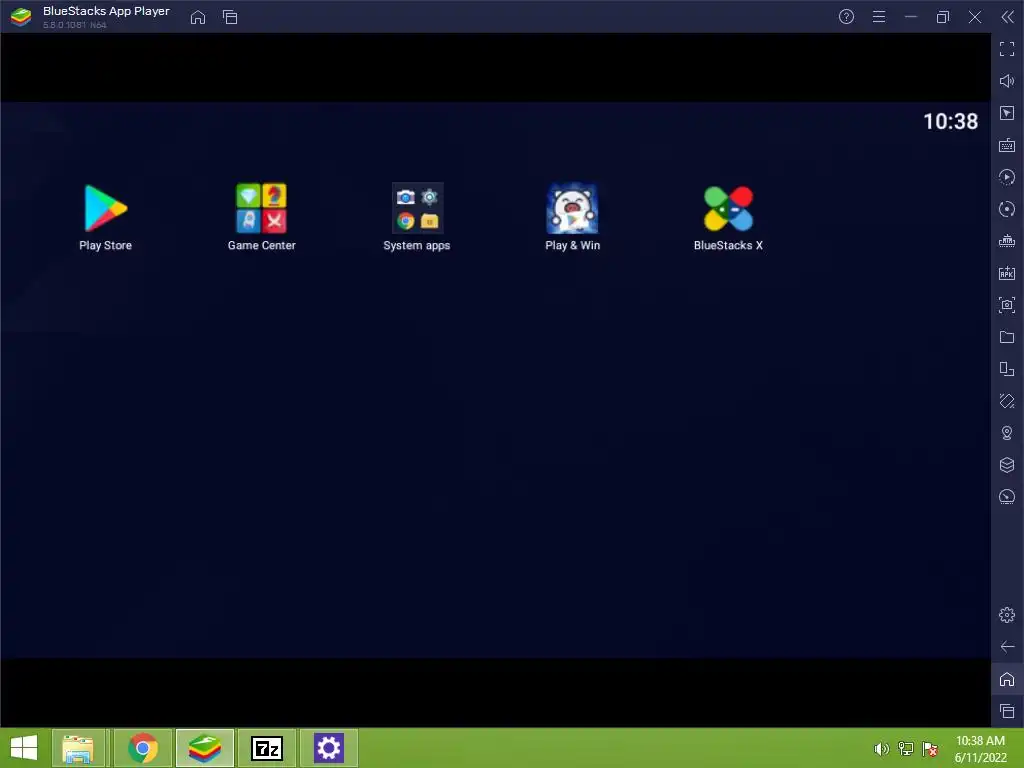Screen dimensions: 1024x768
Task: Open the Help question mark icon
Action: [x=846, y=17]
